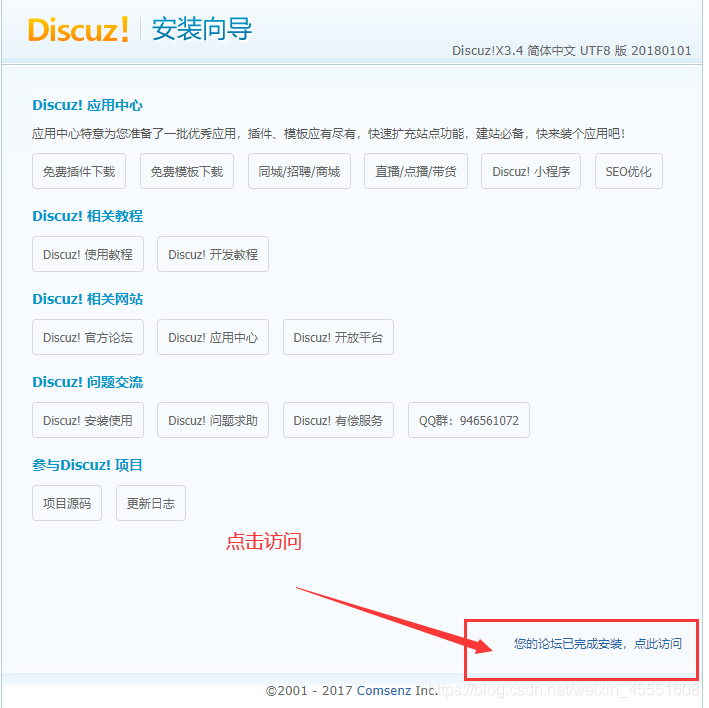Screen dimensions: 709x708
Task: Click the 应用中心特意为您准备了 description text
Action: 328,134
